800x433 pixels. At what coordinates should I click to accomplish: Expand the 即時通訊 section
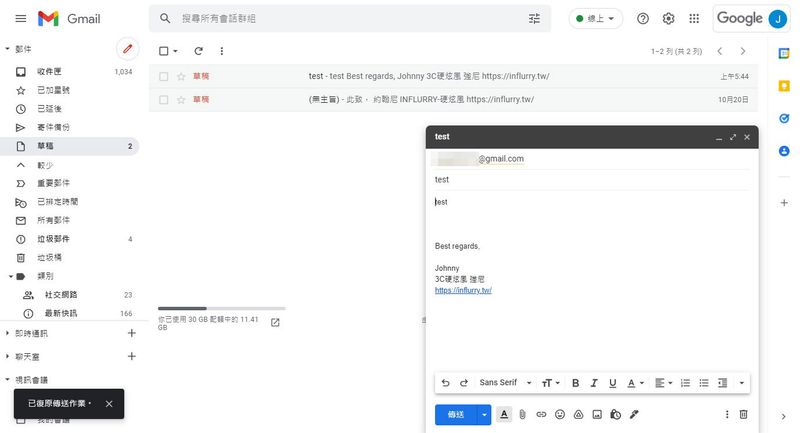tap(7, 333)
